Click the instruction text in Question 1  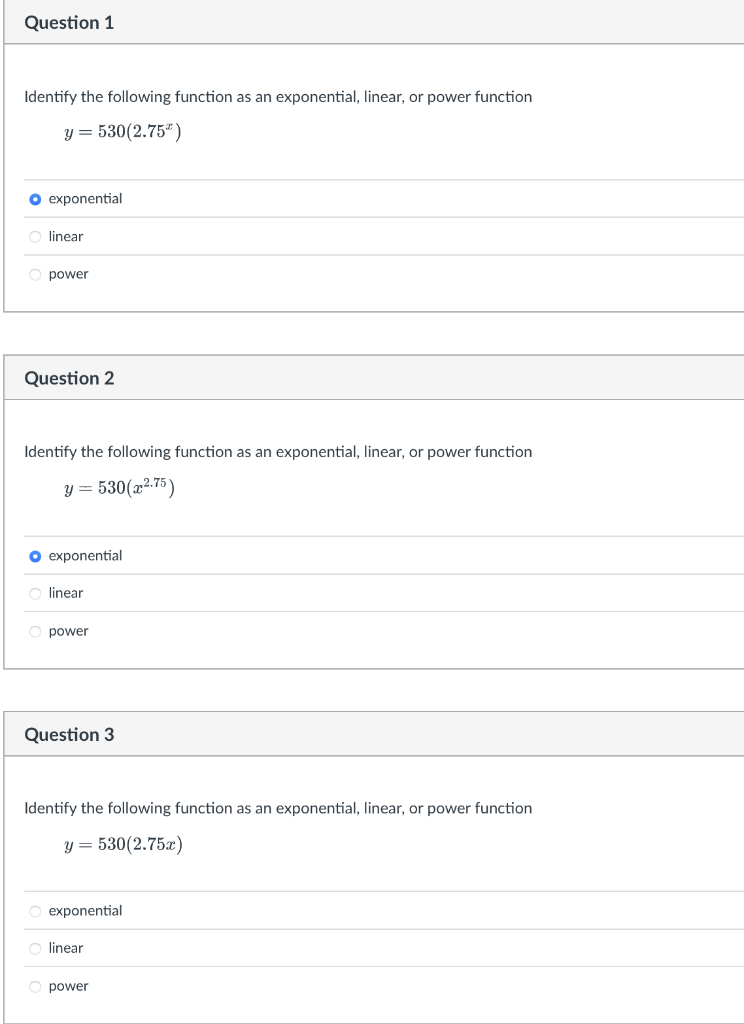(x=278, y=97)
